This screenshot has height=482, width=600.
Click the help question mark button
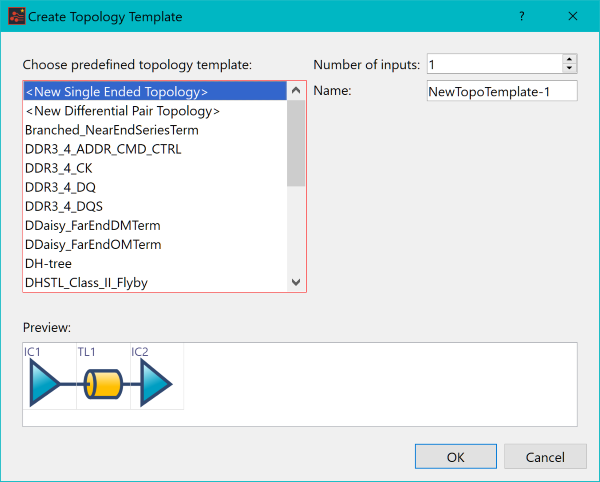pyautogui.click(x=522, y=16)
